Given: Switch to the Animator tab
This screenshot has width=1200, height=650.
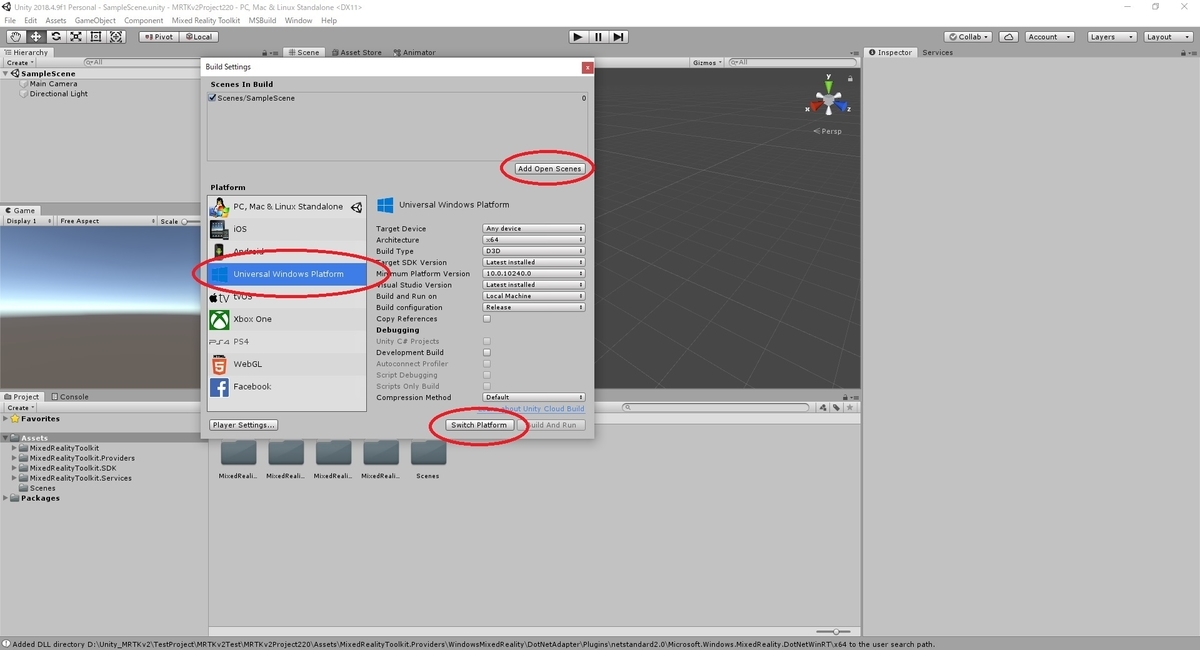Looking at the screenshot, I should [x=415, y=52].
